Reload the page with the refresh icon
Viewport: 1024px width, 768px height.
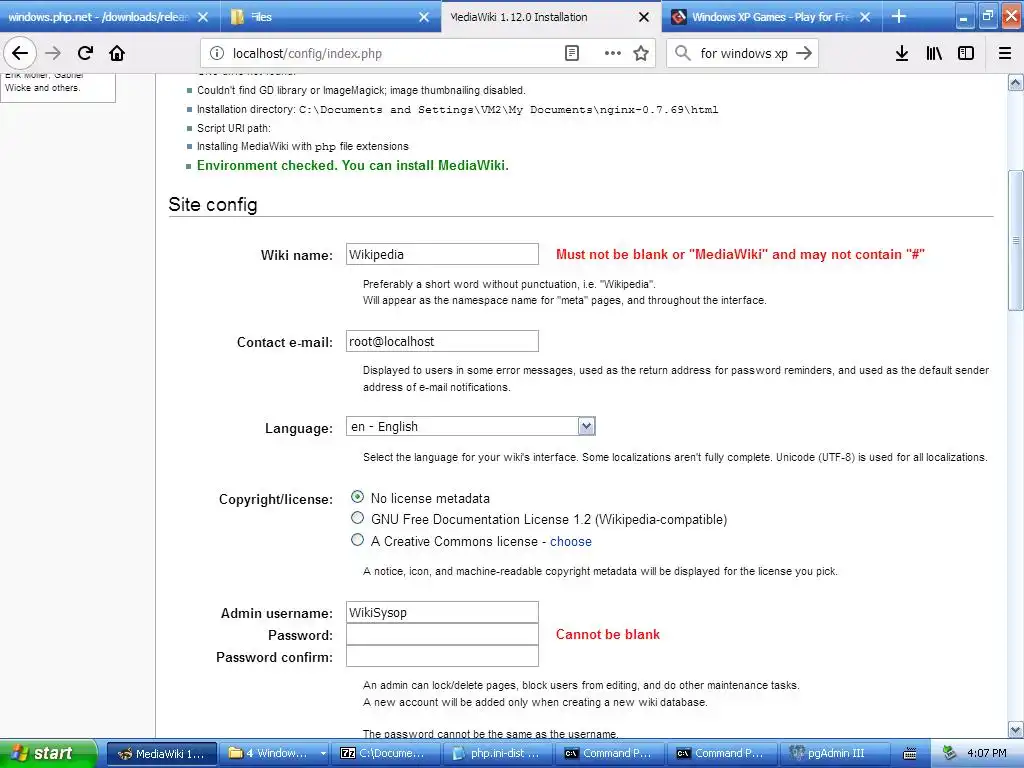(x=85, y=53)
